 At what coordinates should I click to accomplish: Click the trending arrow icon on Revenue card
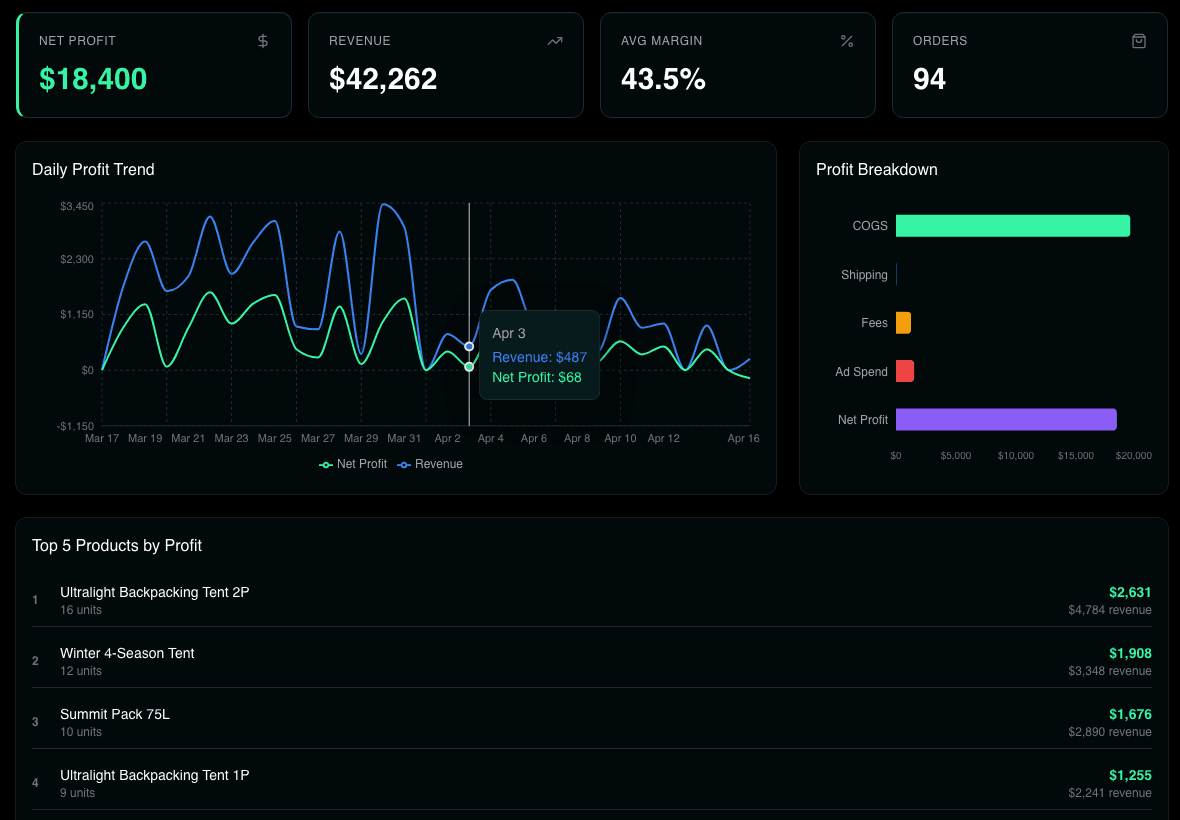click(x=555, y=41)
